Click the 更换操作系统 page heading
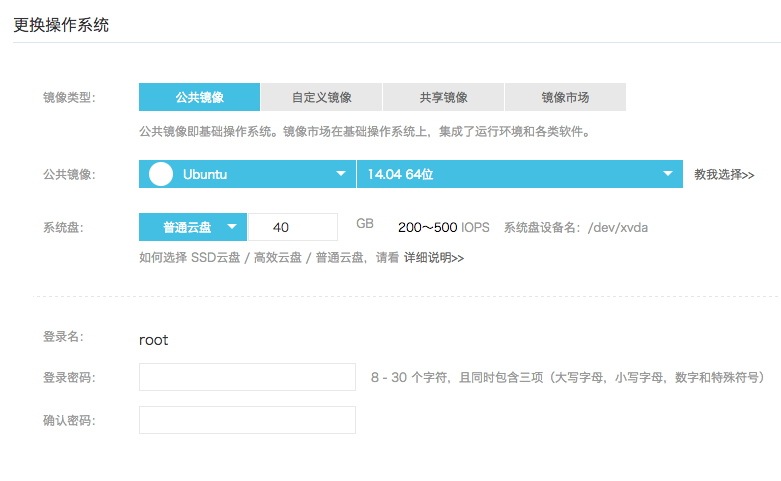This screenshot has width=781, height=481. [x=61, y=25]
